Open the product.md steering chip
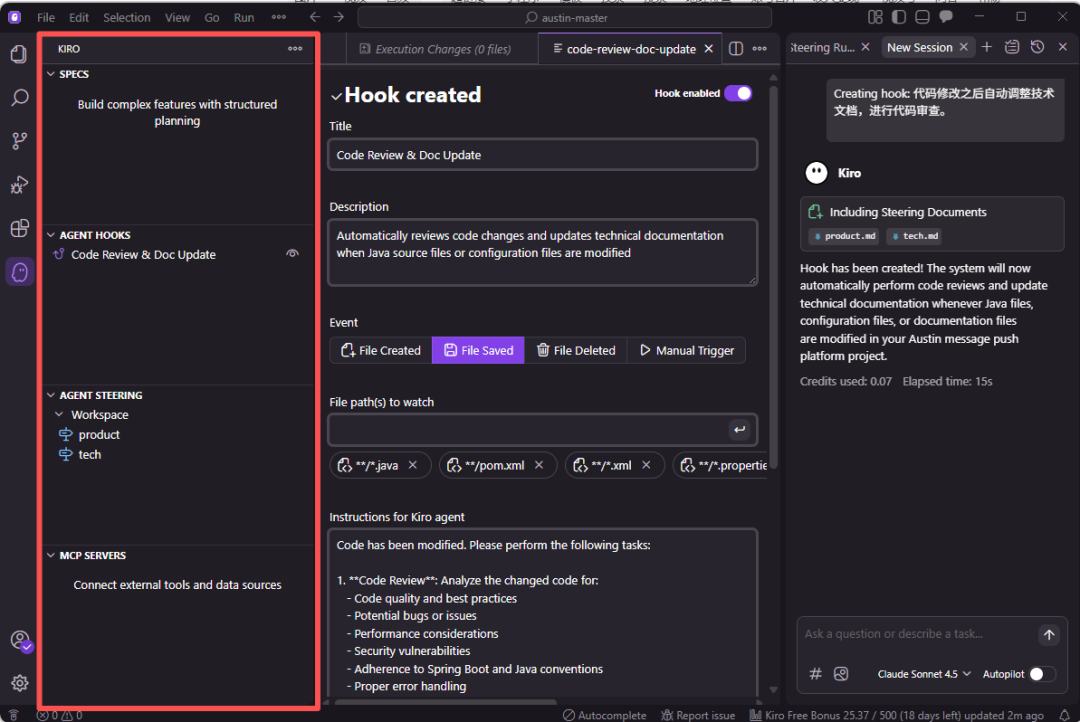This screenshot has width=1080, height=722. click(844, 236)
